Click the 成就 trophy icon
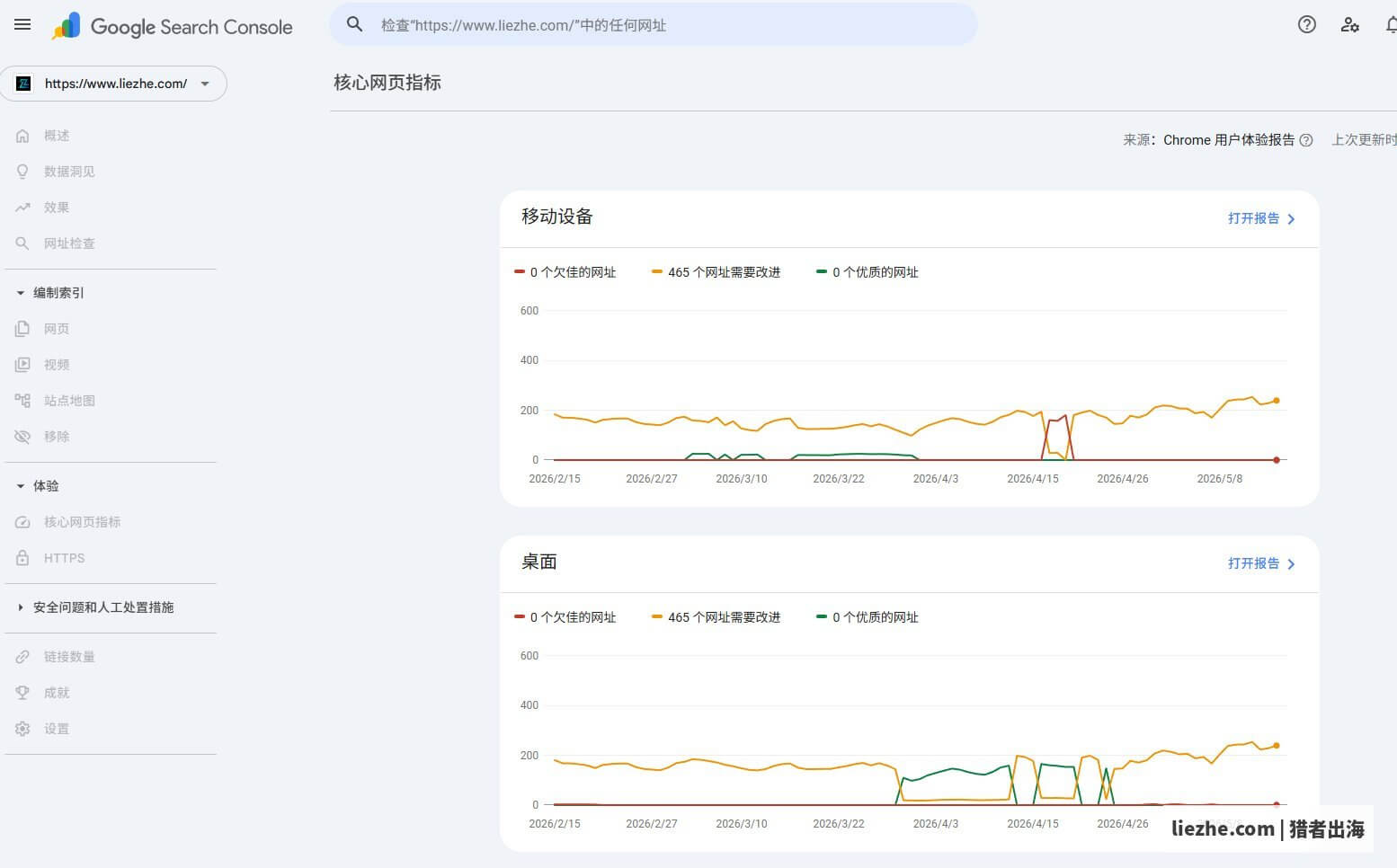 pos(22,693)
